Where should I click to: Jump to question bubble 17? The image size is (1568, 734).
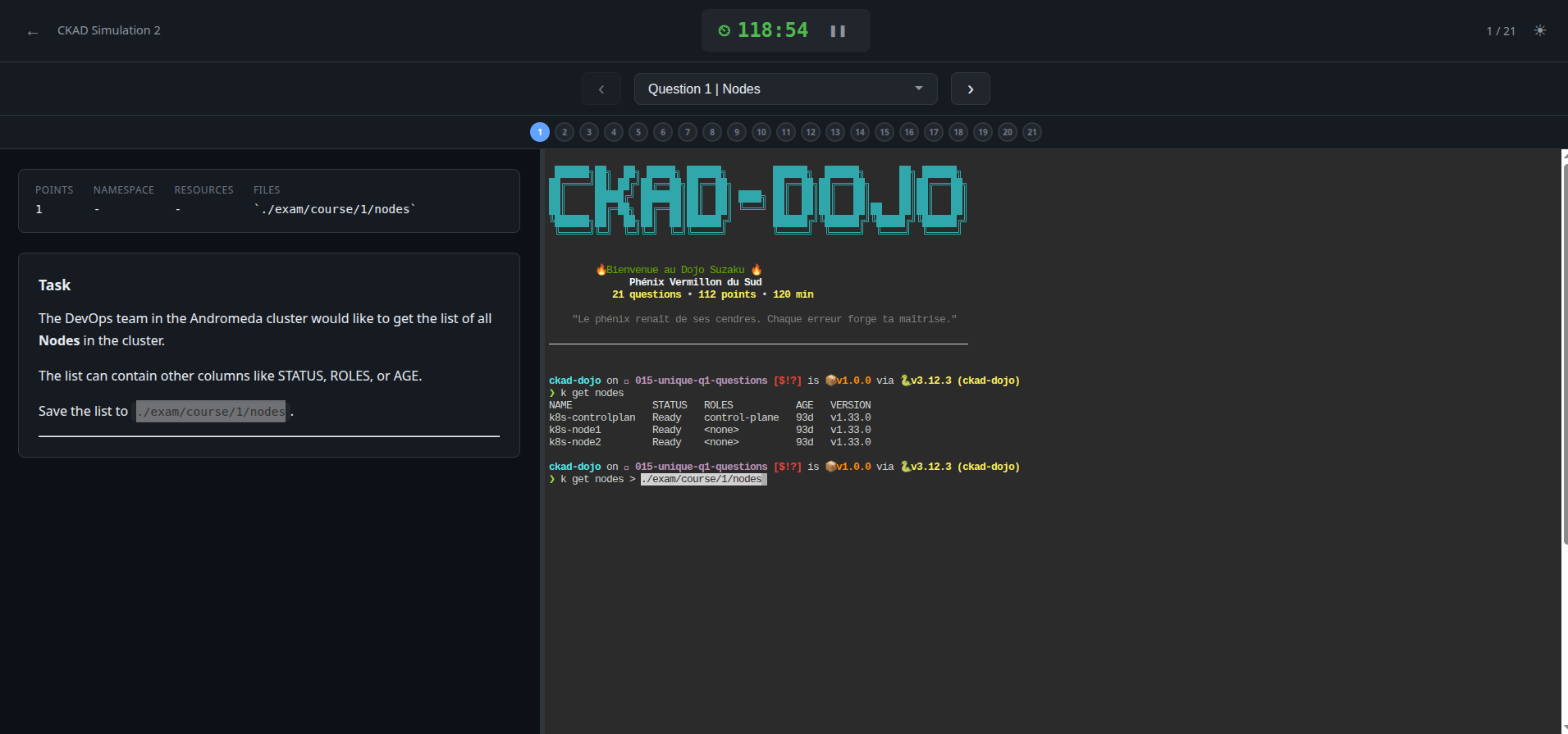(x=934, y=132)
